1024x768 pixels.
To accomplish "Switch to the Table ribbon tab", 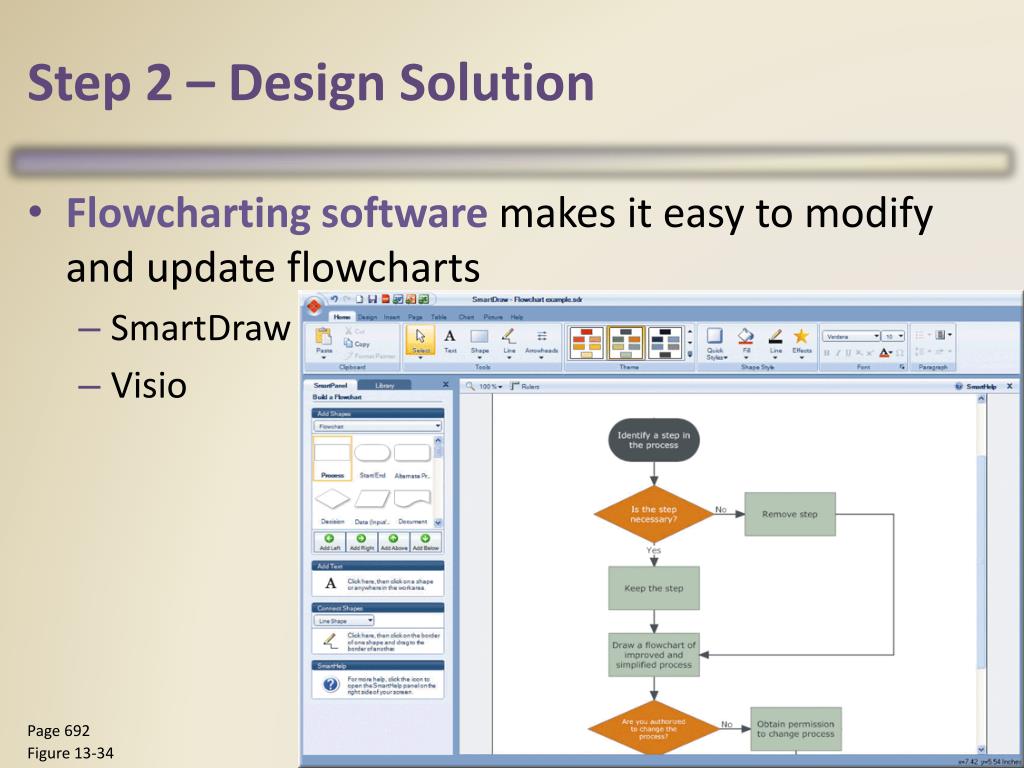I will click(x=439, y=317).
